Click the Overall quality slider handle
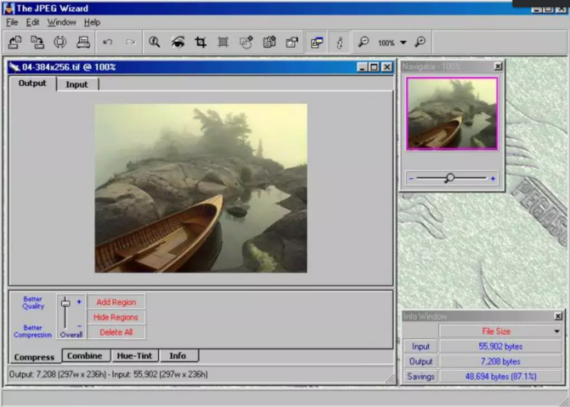Screen dimensions: 570x407 65,303
